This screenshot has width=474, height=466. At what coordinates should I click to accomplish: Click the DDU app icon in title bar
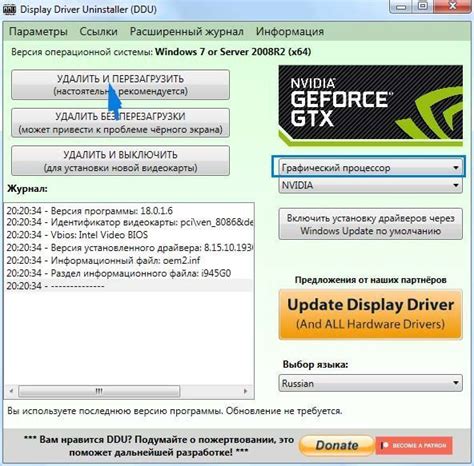coord(9,9)
